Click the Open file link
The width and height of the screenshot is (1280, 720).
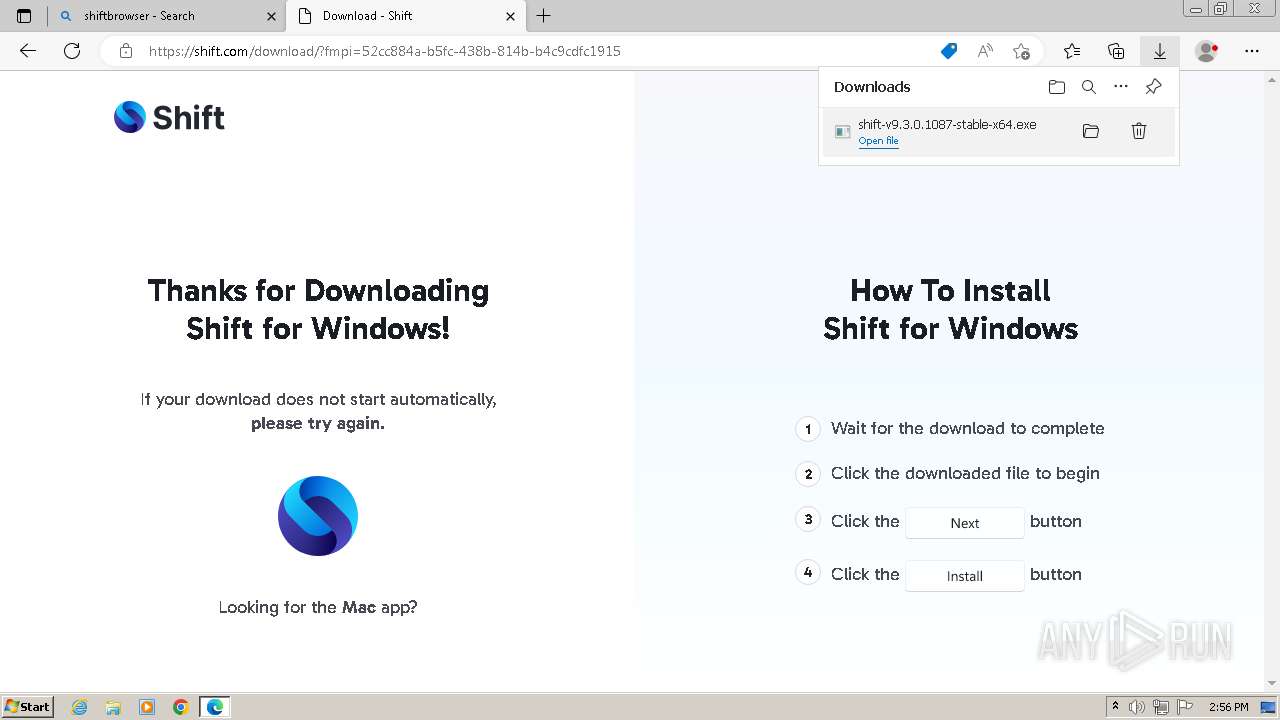(878, 141)
